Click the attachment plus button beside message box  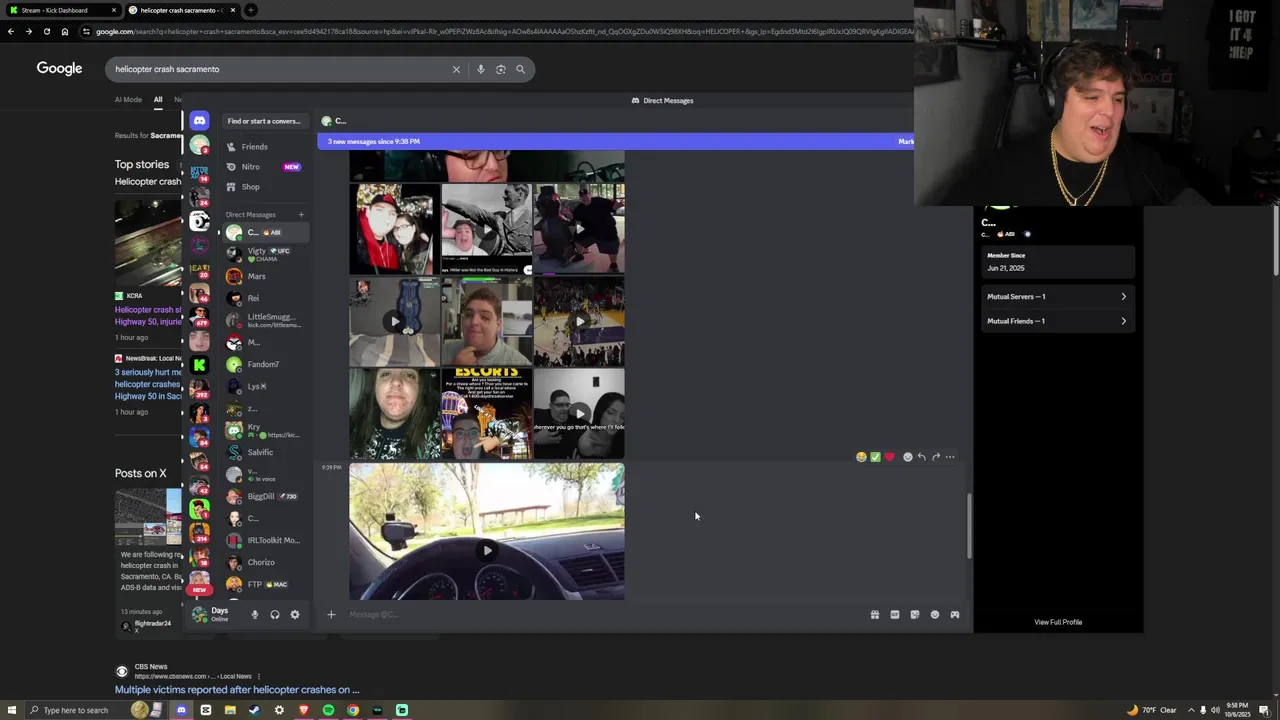tap(331, 615)
